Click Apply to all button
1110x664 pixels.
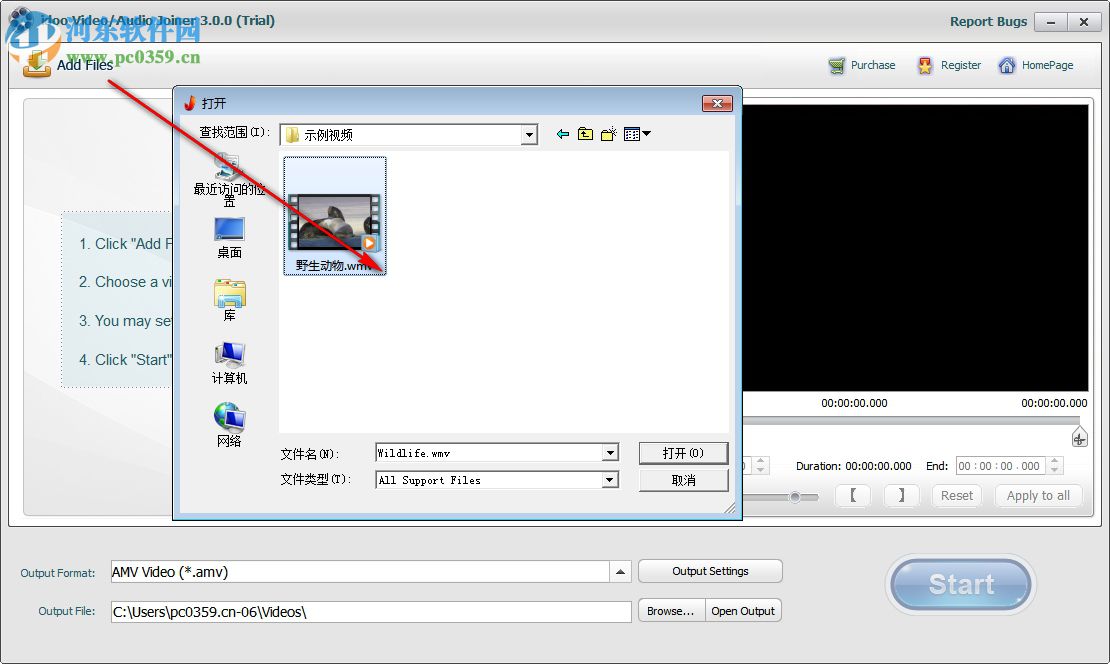point(1038,495)
